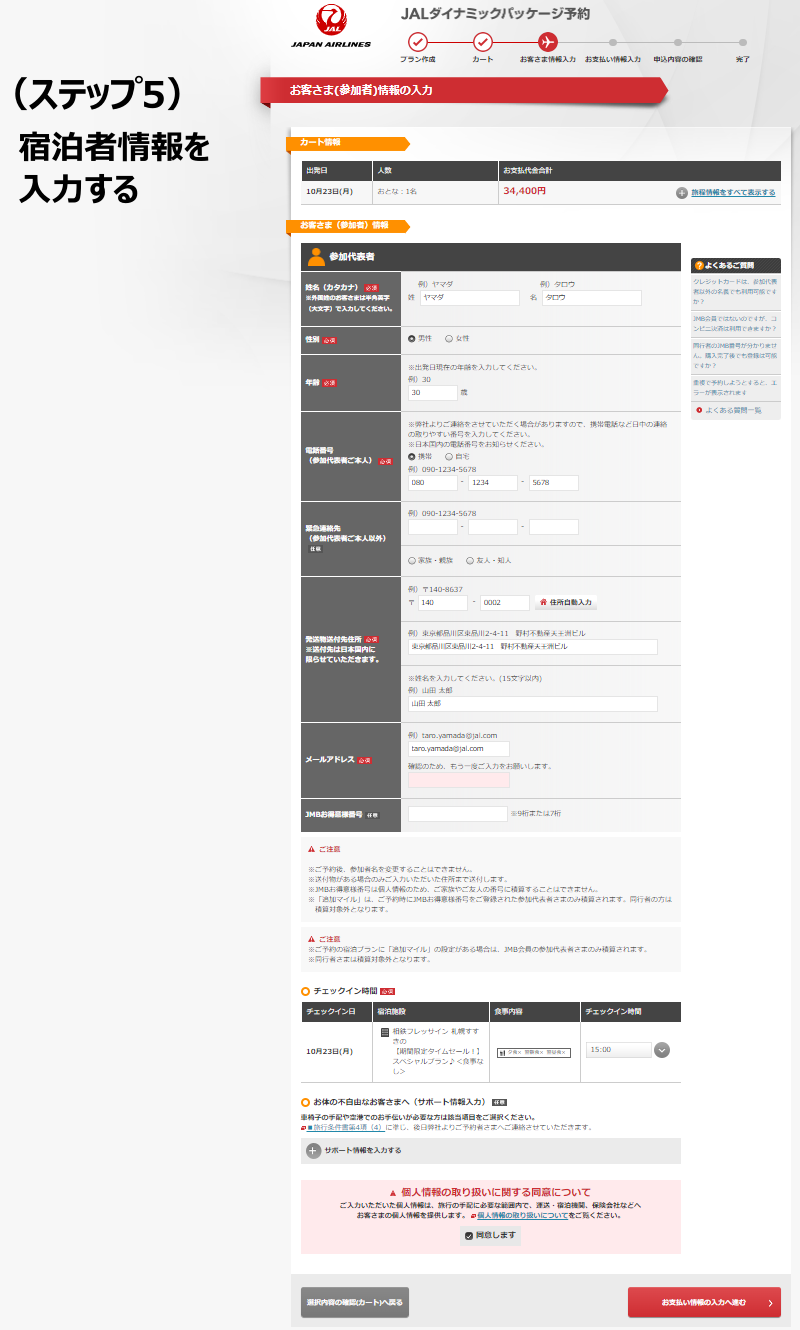800x1330 pixels.
Task: Click the 名 katakana field containing タロウ
Action: [x=591, y=298]
